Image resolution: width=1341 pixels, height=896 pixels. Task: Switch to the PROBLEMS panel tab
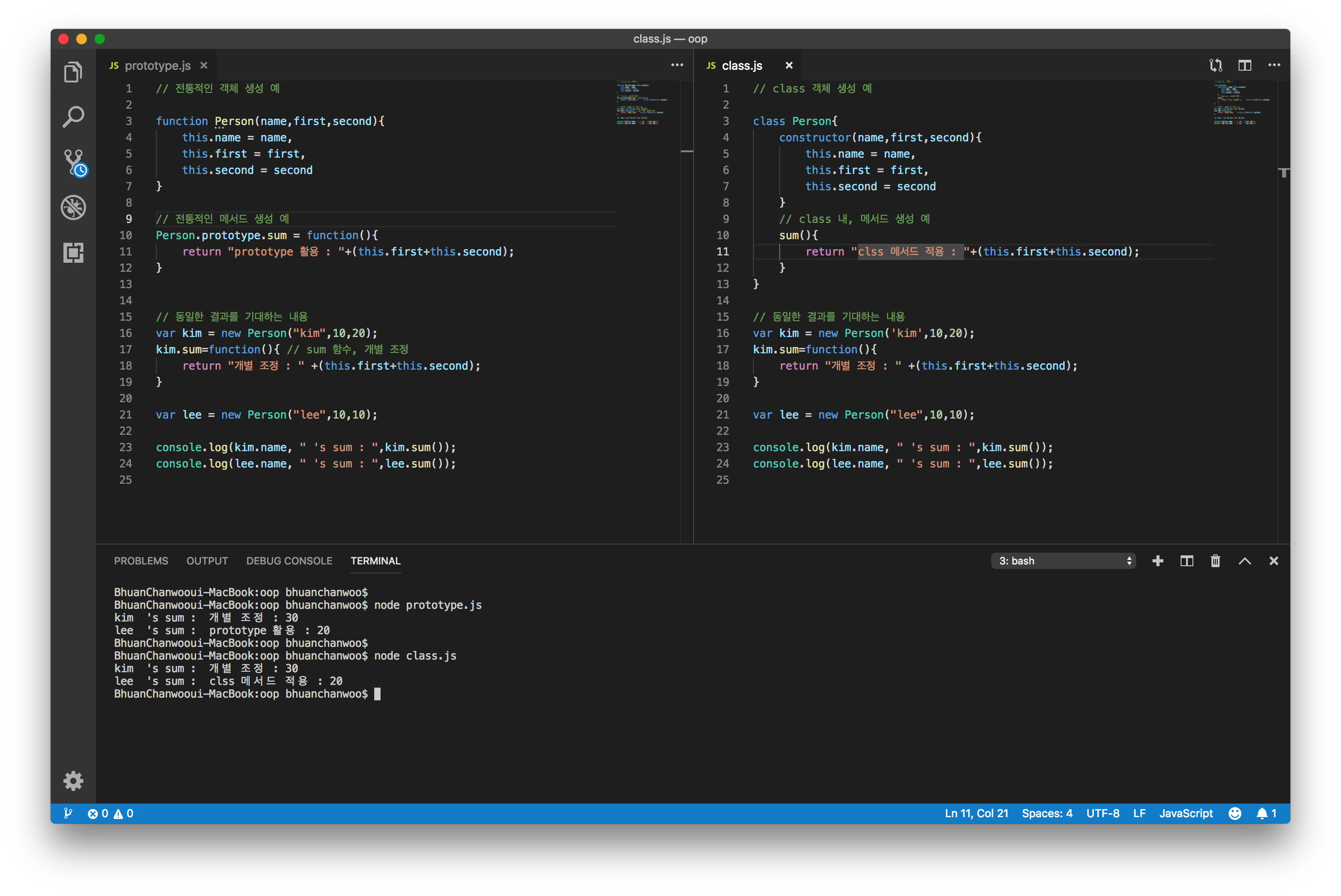pyautogui.click(x=141, y=561)
